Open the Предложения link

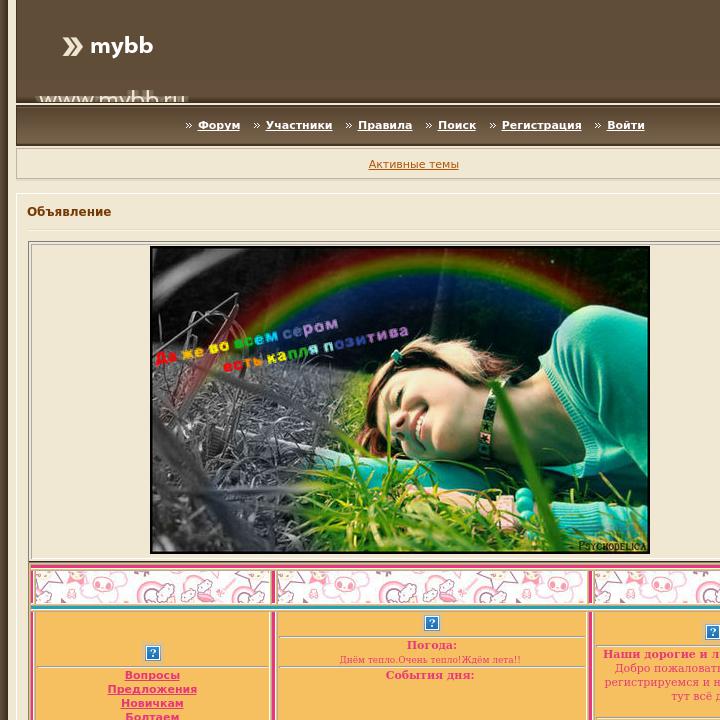click(152, 689)
